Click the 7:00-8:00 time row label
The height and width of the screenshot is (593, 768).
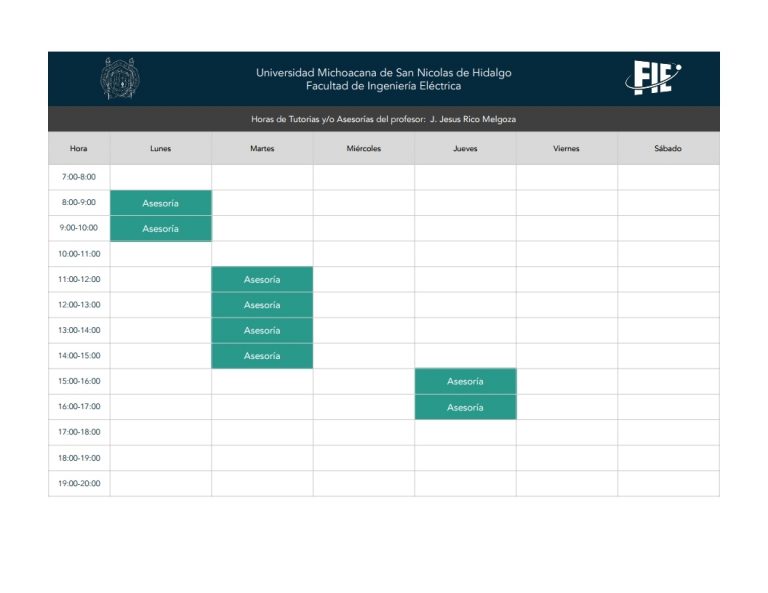pyautogui.click(x=79, y=177)
